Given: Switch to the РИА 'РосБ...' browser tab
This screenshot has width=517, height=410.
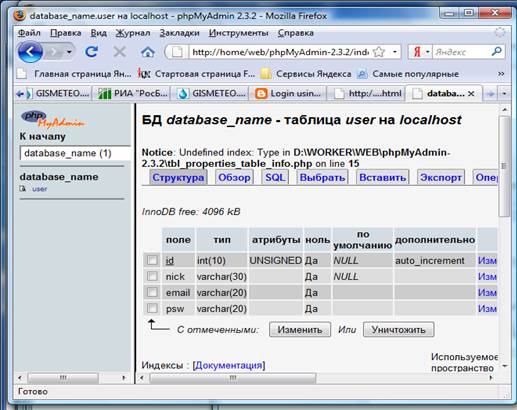Looking at the screenshot, I should point(132,94).
